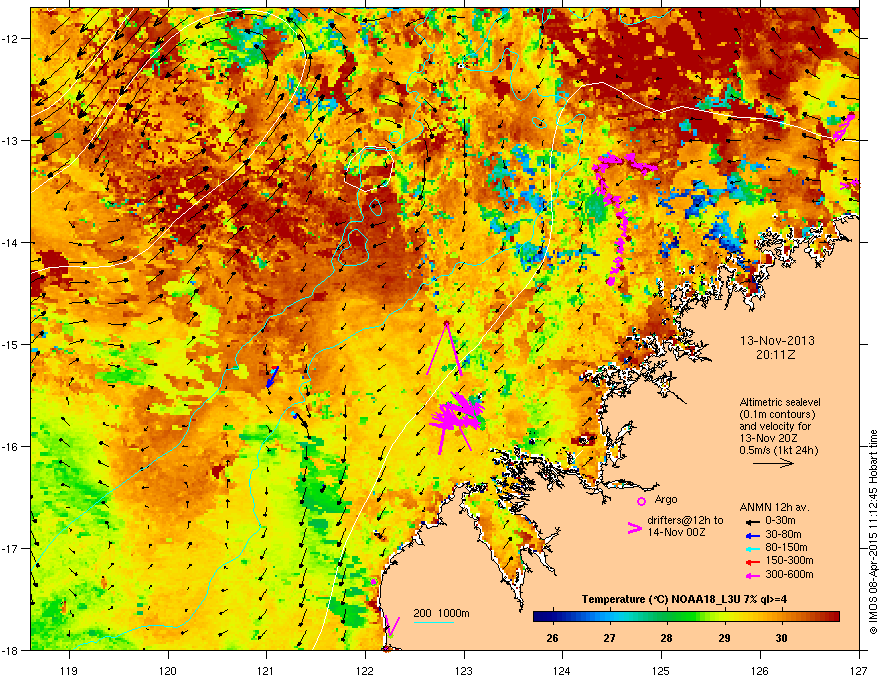Click the Argo float circle near 122 longitude coast
Viewport: 880px width, 680px height.
[373, 582]
